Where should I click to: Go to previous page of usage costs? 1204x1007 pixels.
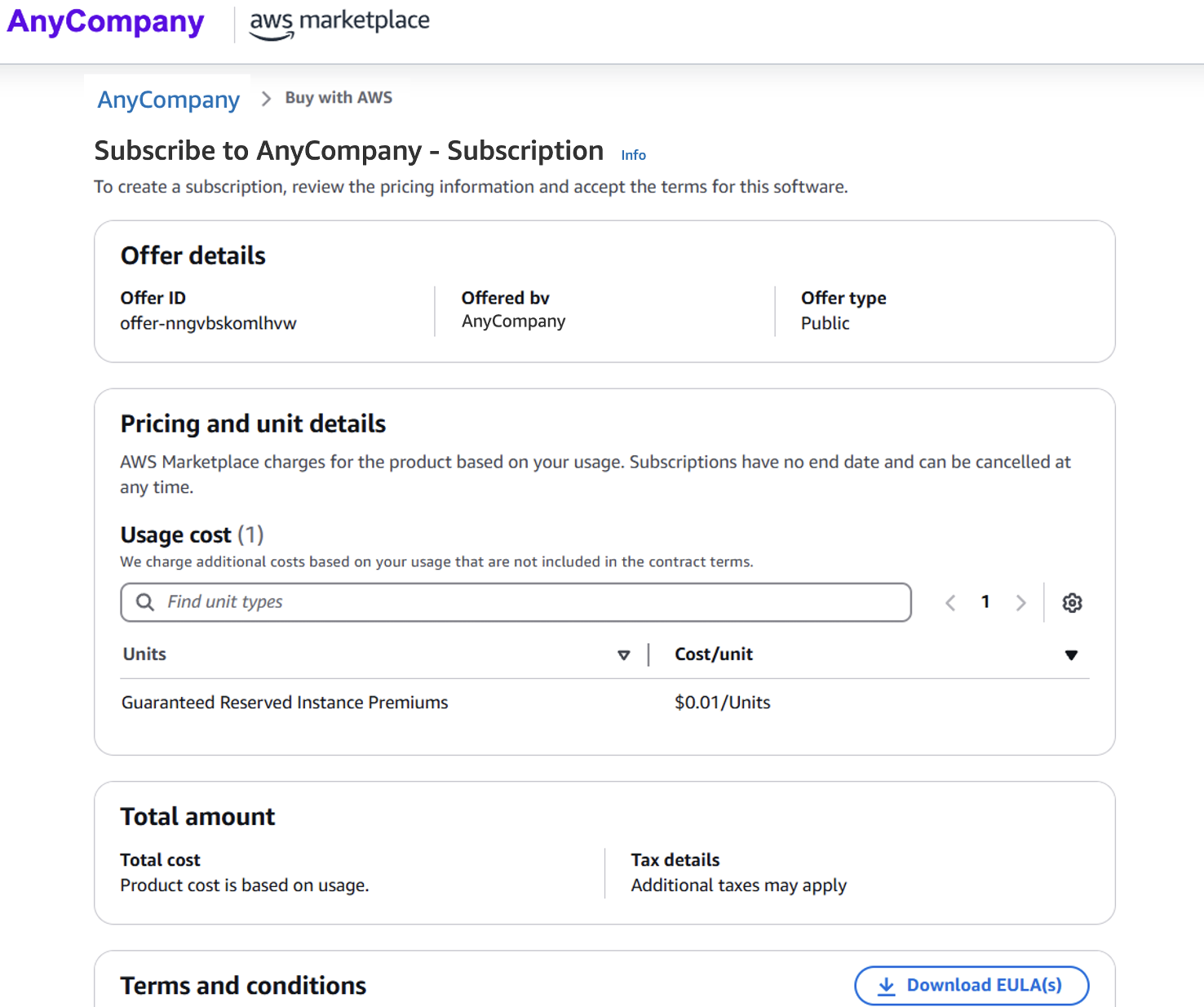point(950,603)
